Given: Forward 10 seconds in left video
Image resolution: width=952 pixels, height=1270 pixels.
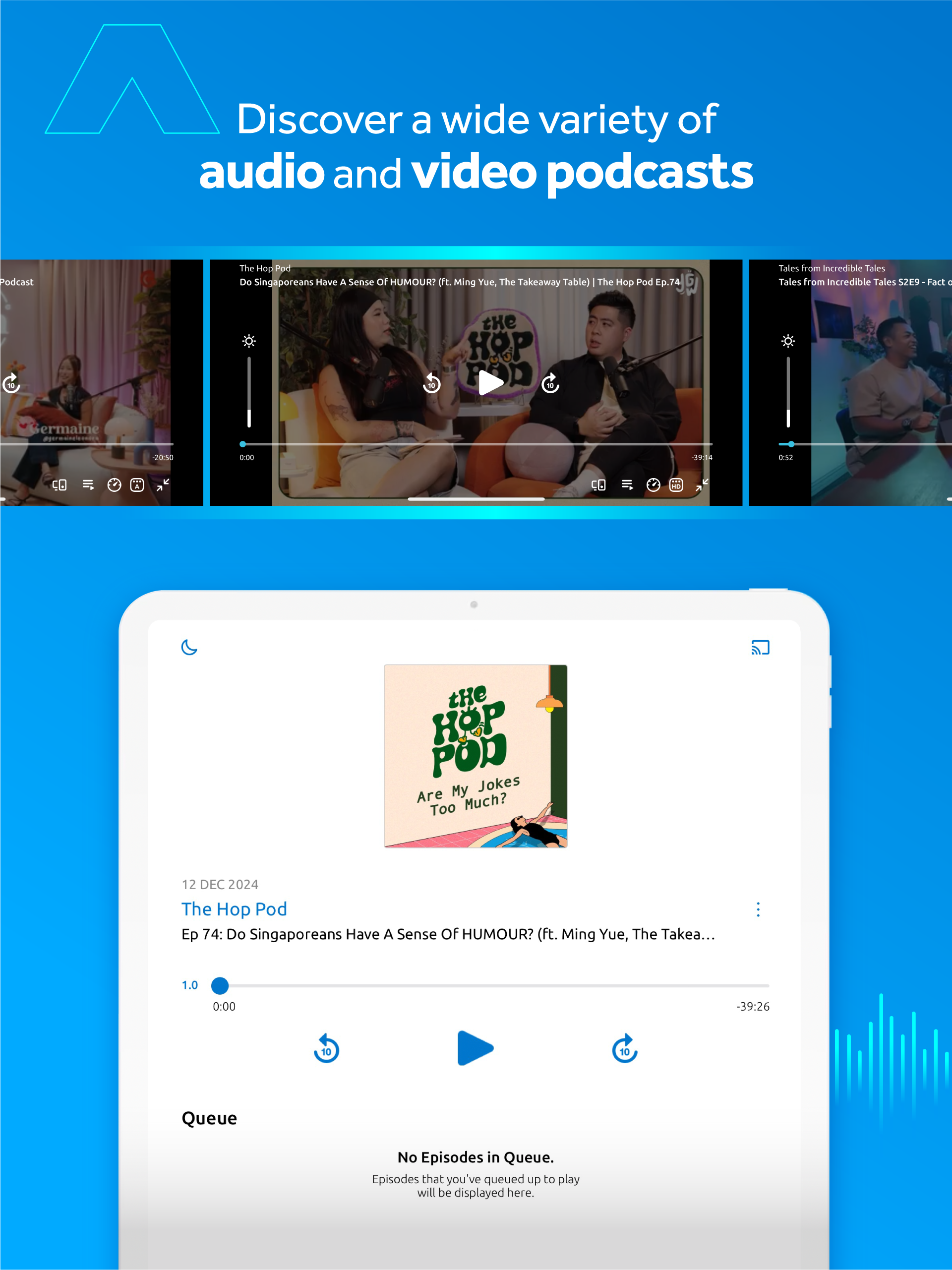Looking at the screenshot, I should (11, 383).
